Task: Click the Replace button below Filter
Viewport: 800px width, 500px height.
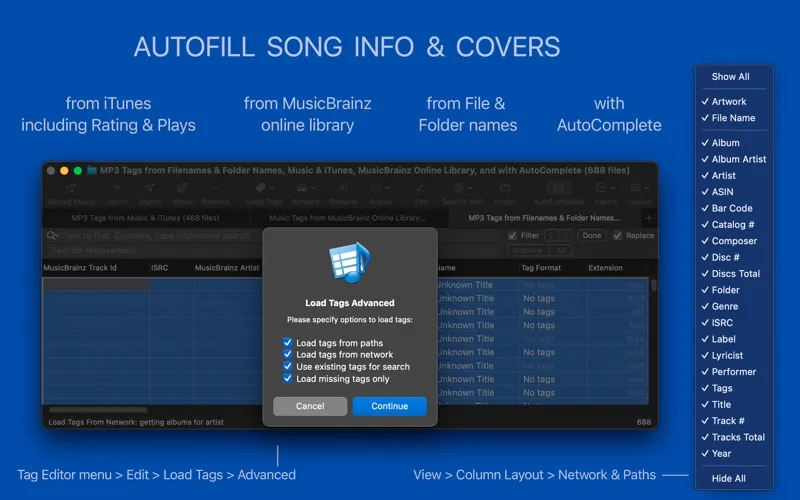Action: tap(528, 250)
